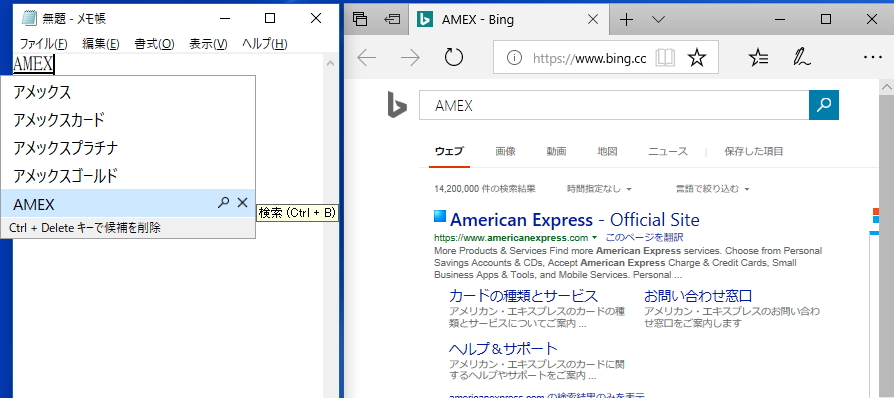
Task: Expand the 言語で絞り込む filter dropdown
Action: pyautogui.click(x=712, y=188)
